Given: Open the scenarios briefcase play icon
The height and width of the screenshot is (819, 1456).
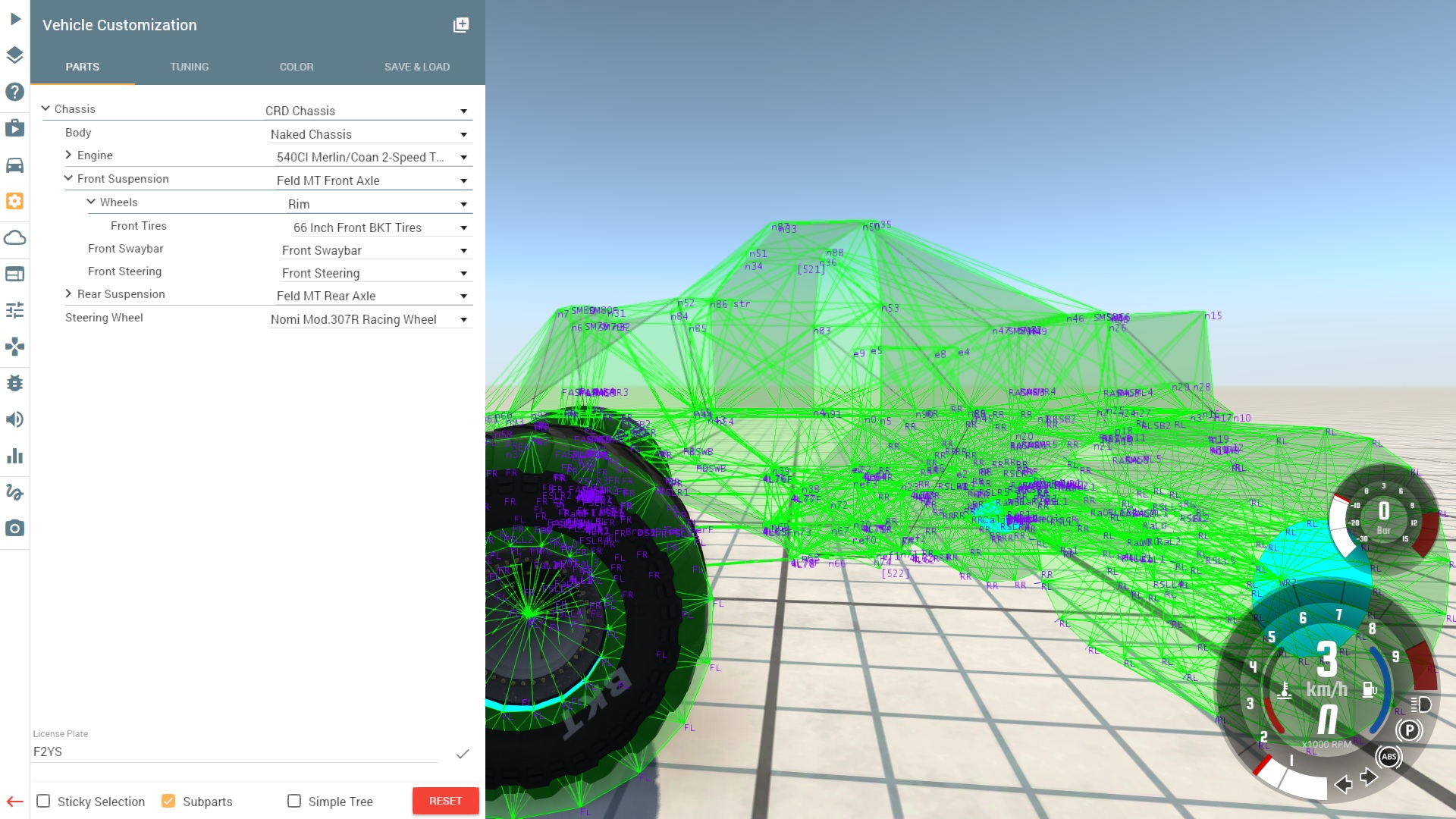Looking at the screenshot, I should (15, 128).
